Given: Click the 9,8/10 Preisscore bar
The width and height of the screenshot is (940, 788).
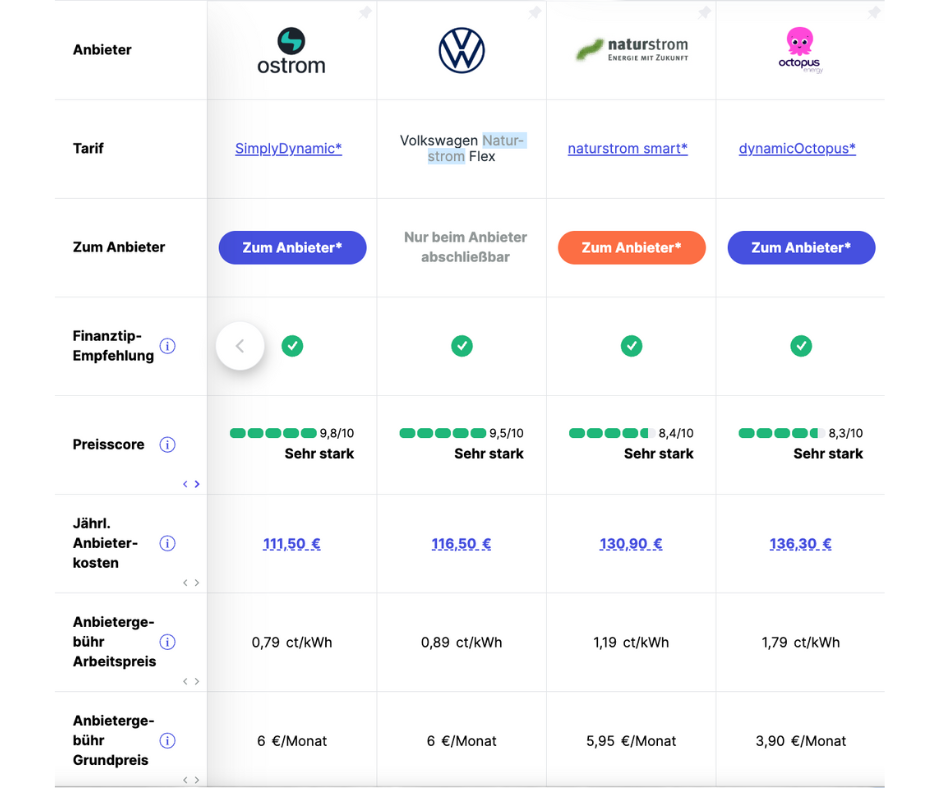Looking at the screenshot, I should [273, 433].
